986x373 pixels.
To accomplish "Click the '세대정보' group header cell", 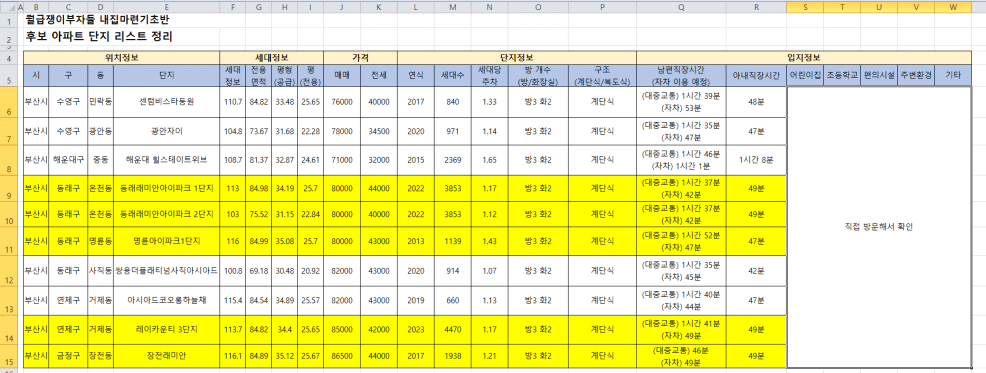I will 272,57.
